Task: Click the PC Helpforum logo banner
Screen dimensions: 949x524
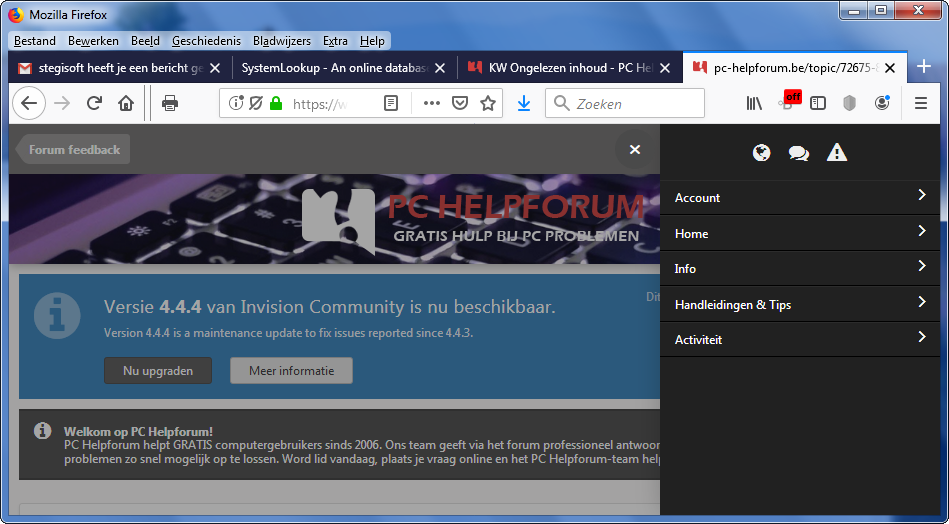Action: [472, 219]
